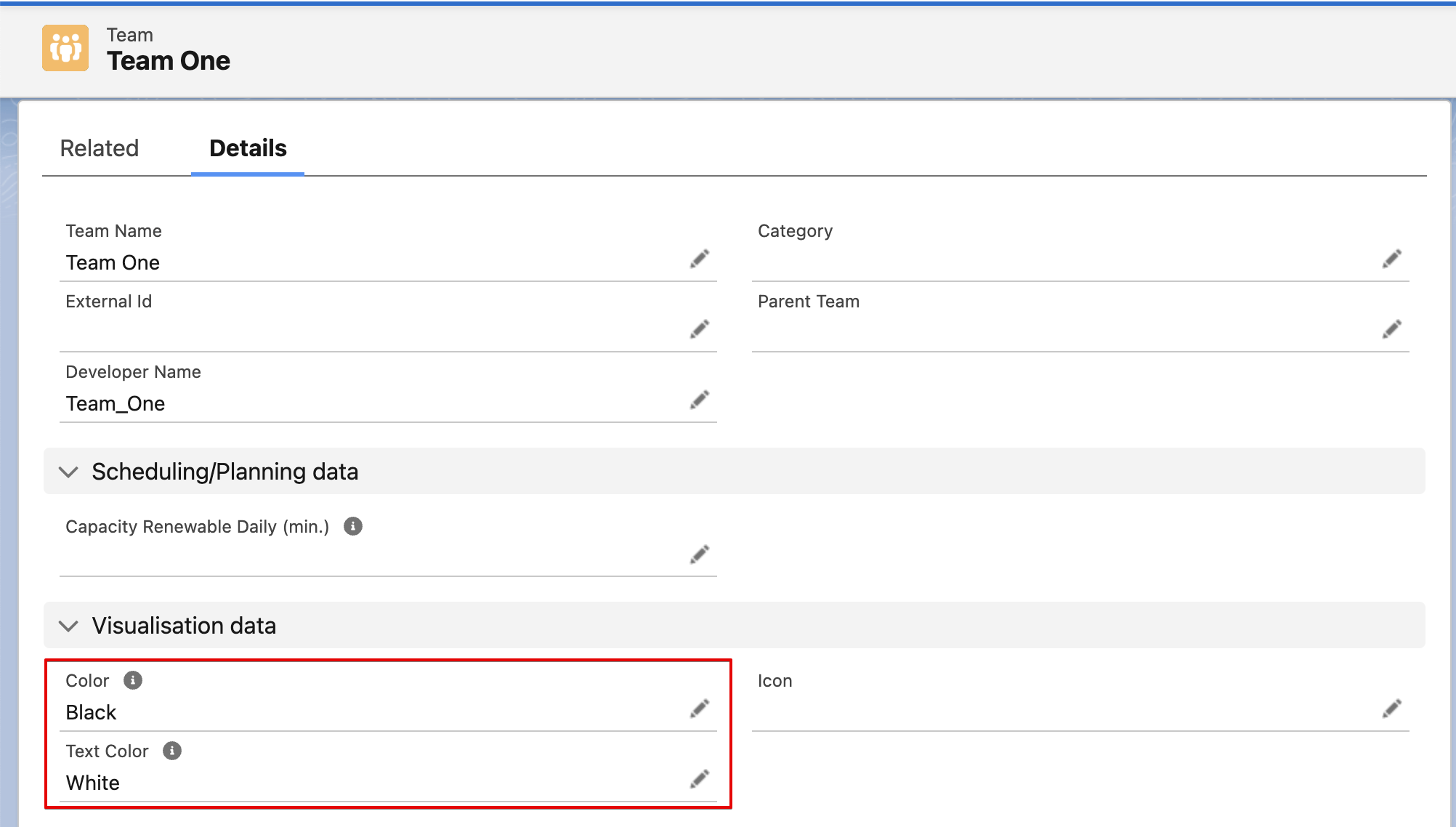This screenshot has height=827, width=1456.
Task: Edit the Icon field with the pencil
Action: click(1391, 709)
